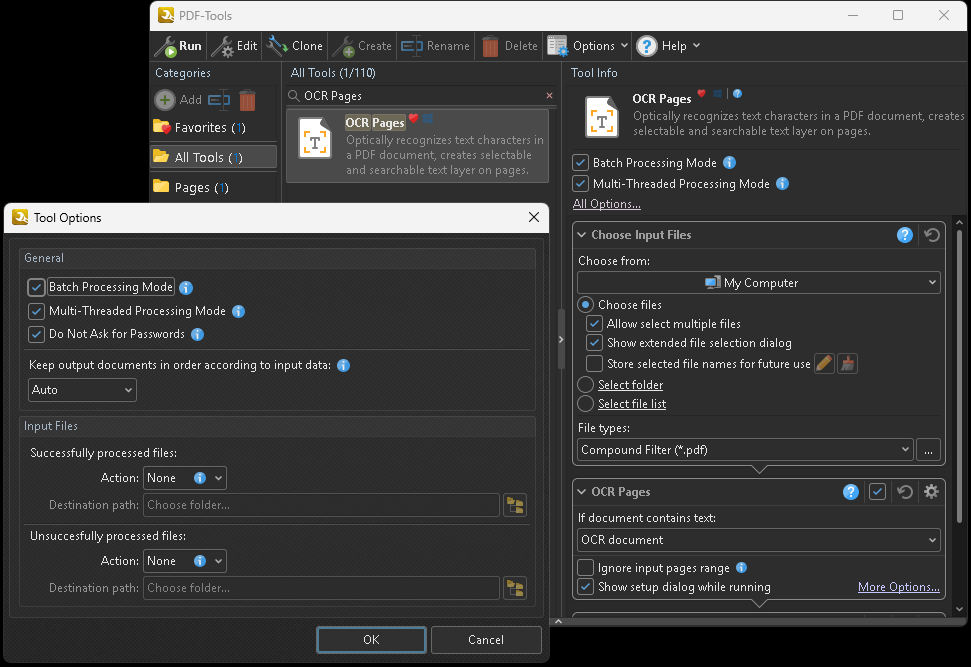
Task: Disable Do Not Ask for Passwords
Action: (x=36, y=335)
